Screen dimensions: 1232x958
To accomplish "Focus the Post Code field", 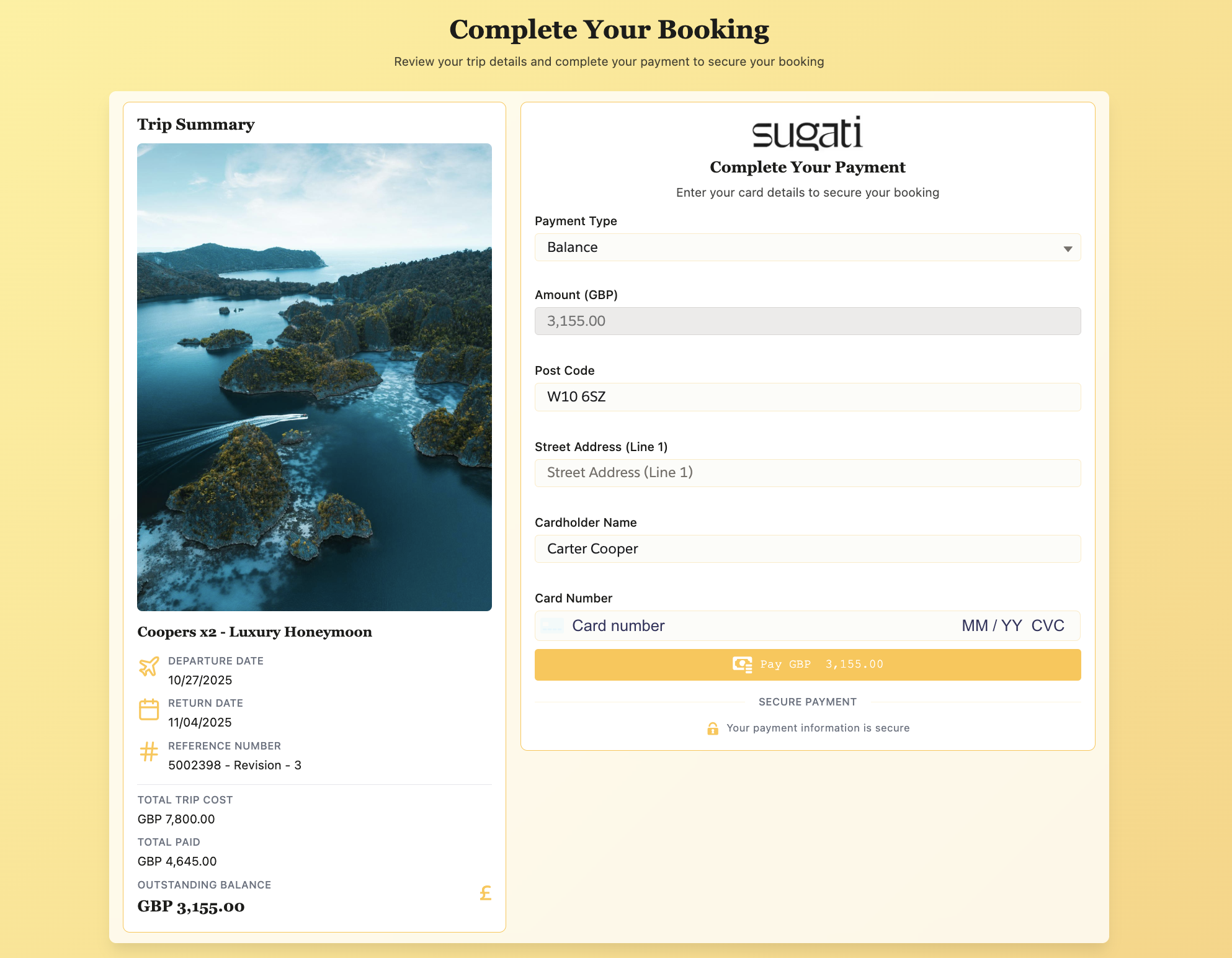I will (807, 397).
